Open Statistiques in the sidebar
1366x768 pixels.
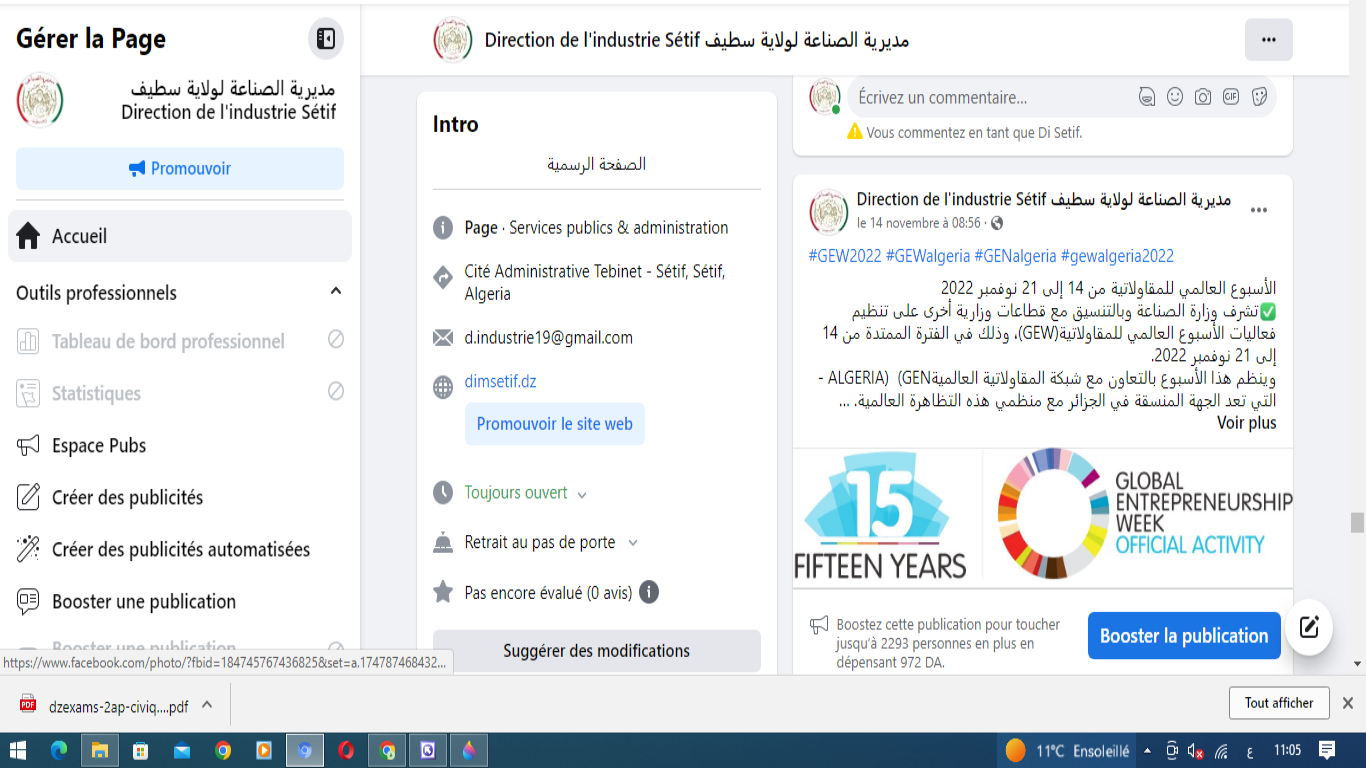[180, 393]
